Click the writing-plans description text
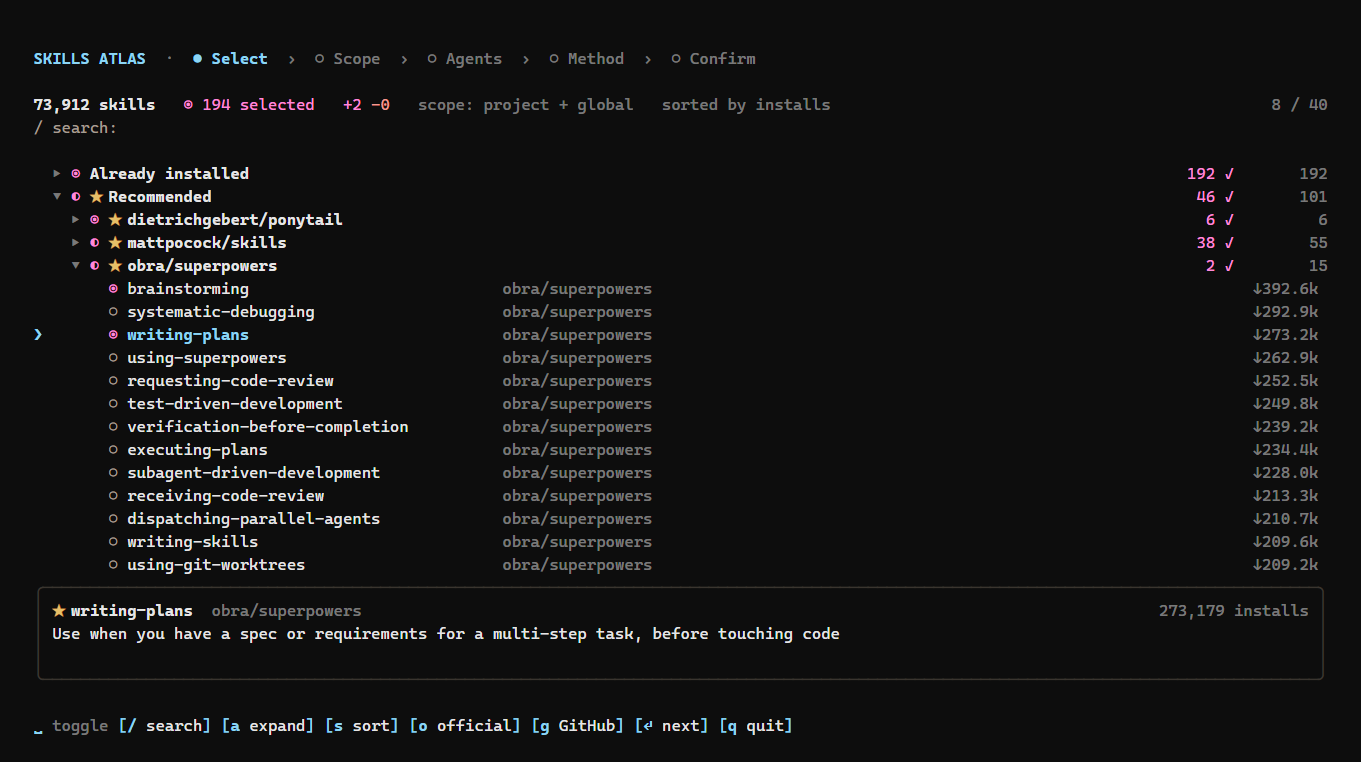 [x=446, y=634]
